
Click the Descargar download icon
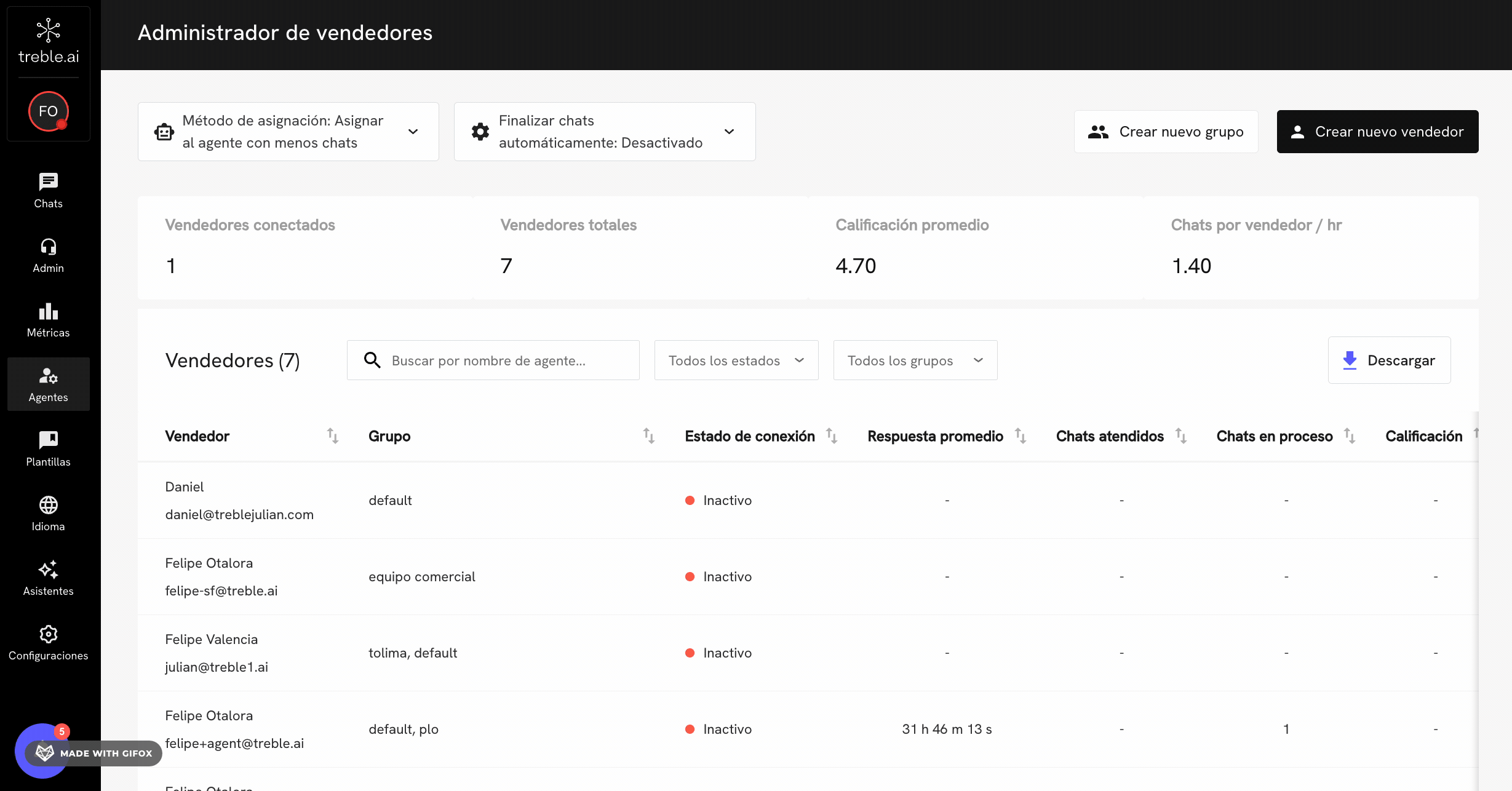(1350, 360)
